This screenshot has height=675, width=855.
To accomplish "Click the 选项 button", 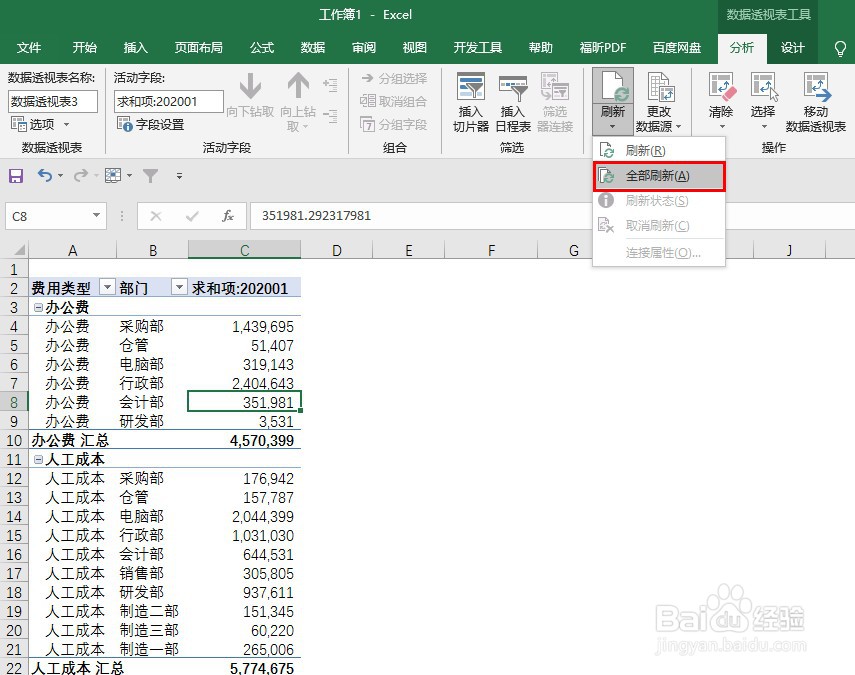I will 35,123.
